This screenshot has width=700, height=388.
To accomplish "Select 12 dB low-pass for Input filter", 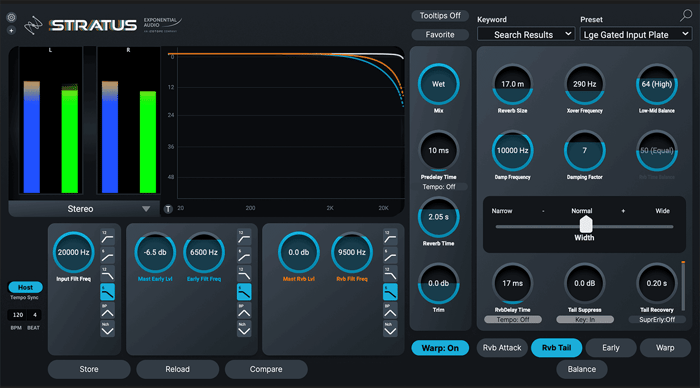I will pyautogui.click(x=107, y=274).
